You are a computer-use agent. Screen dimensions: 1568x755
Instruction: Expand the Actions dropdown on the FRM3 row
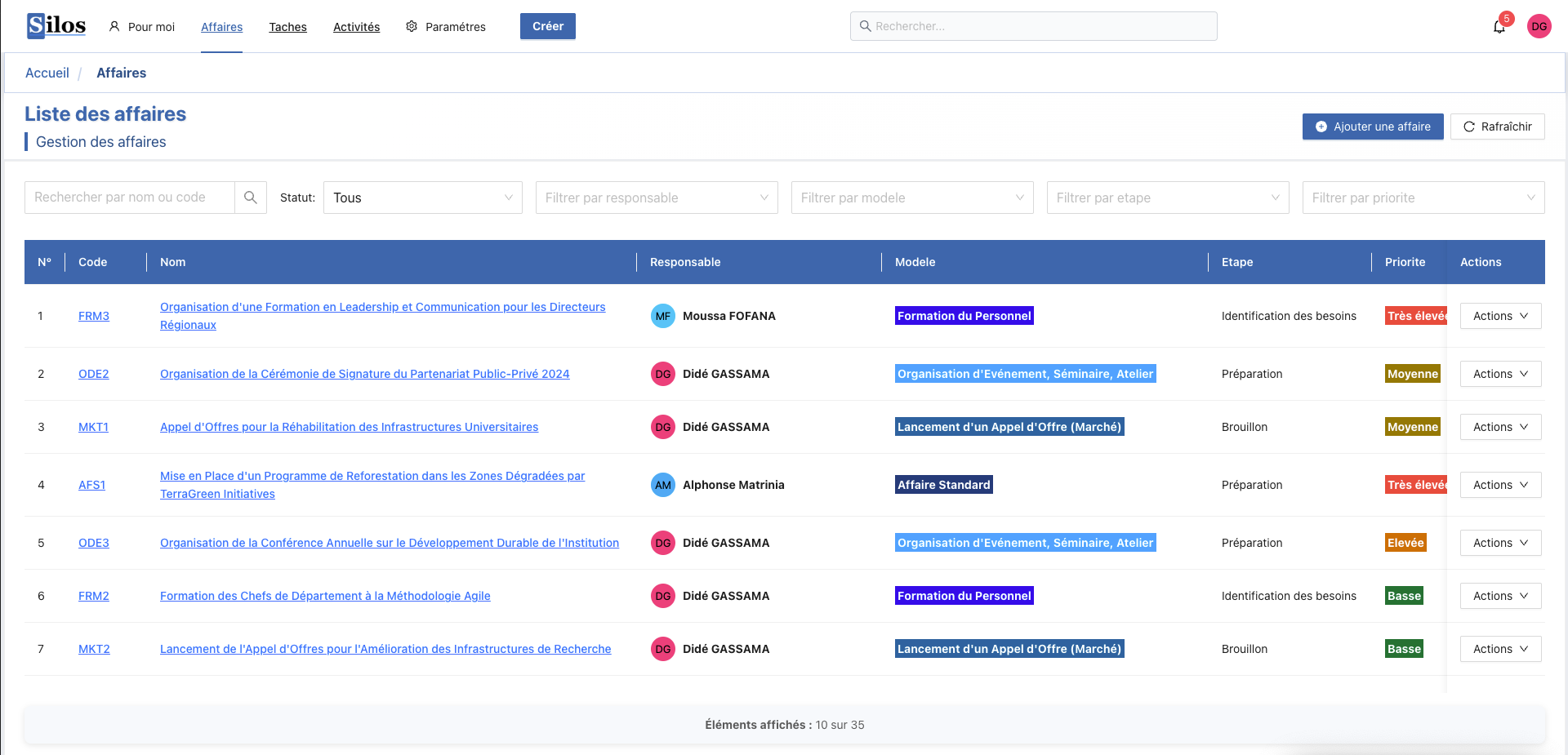click(1500, 316)
